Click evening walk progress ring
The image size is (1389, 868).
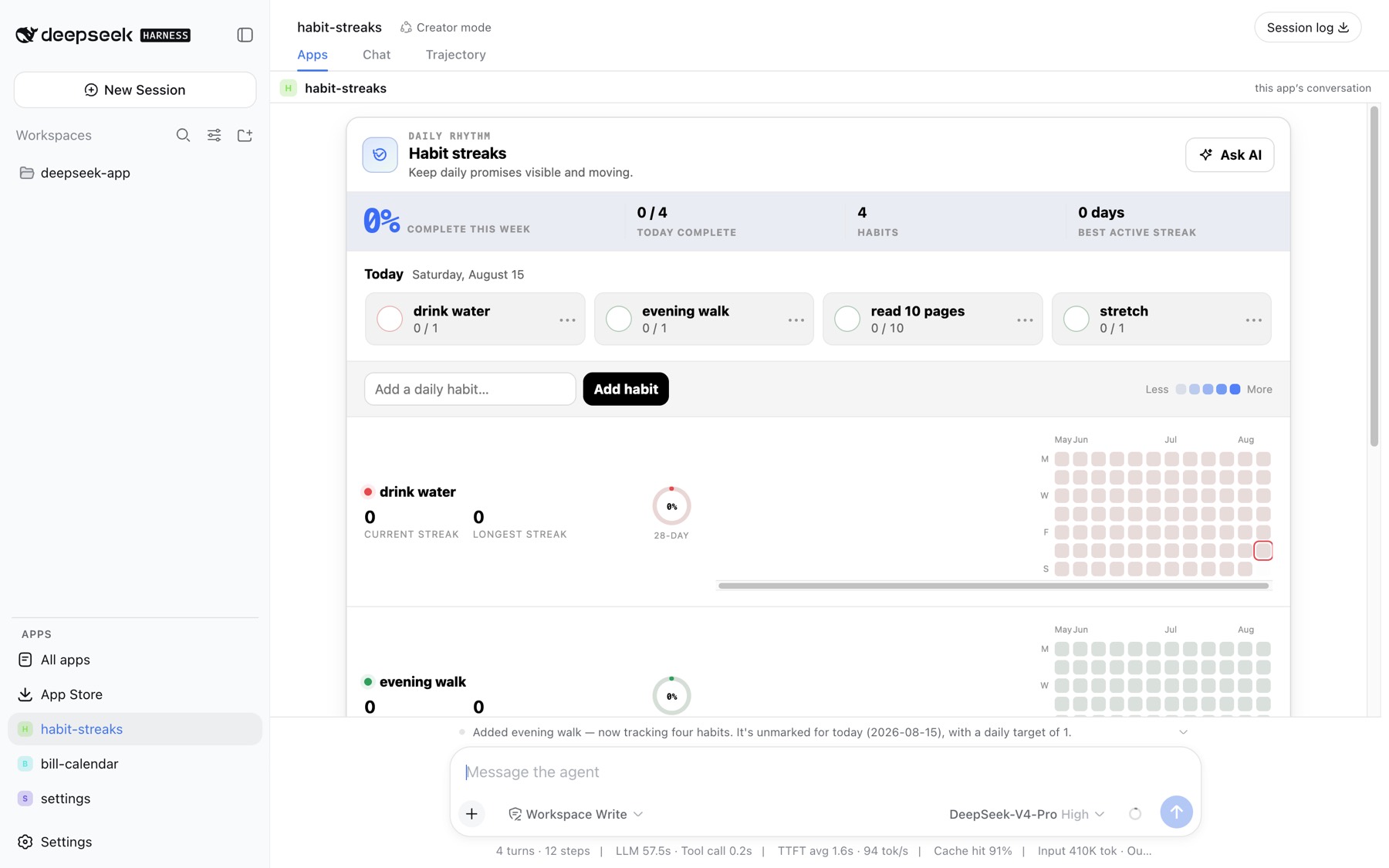[671, 696]
